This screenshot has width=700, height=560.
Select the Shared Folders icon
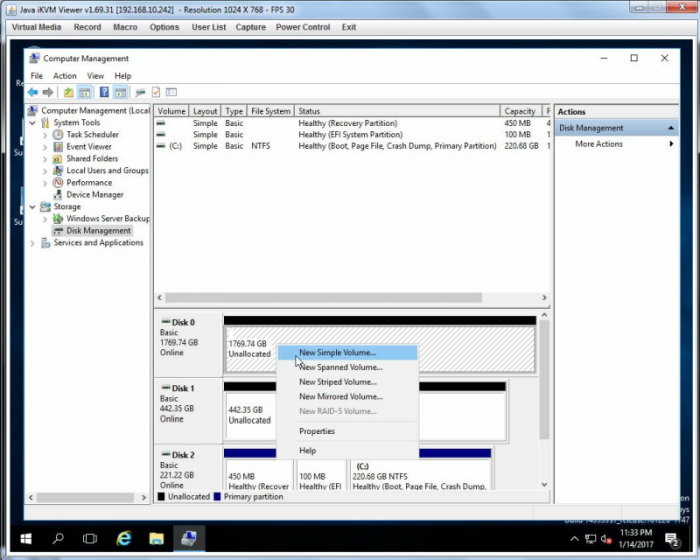(x=58, y=159)
